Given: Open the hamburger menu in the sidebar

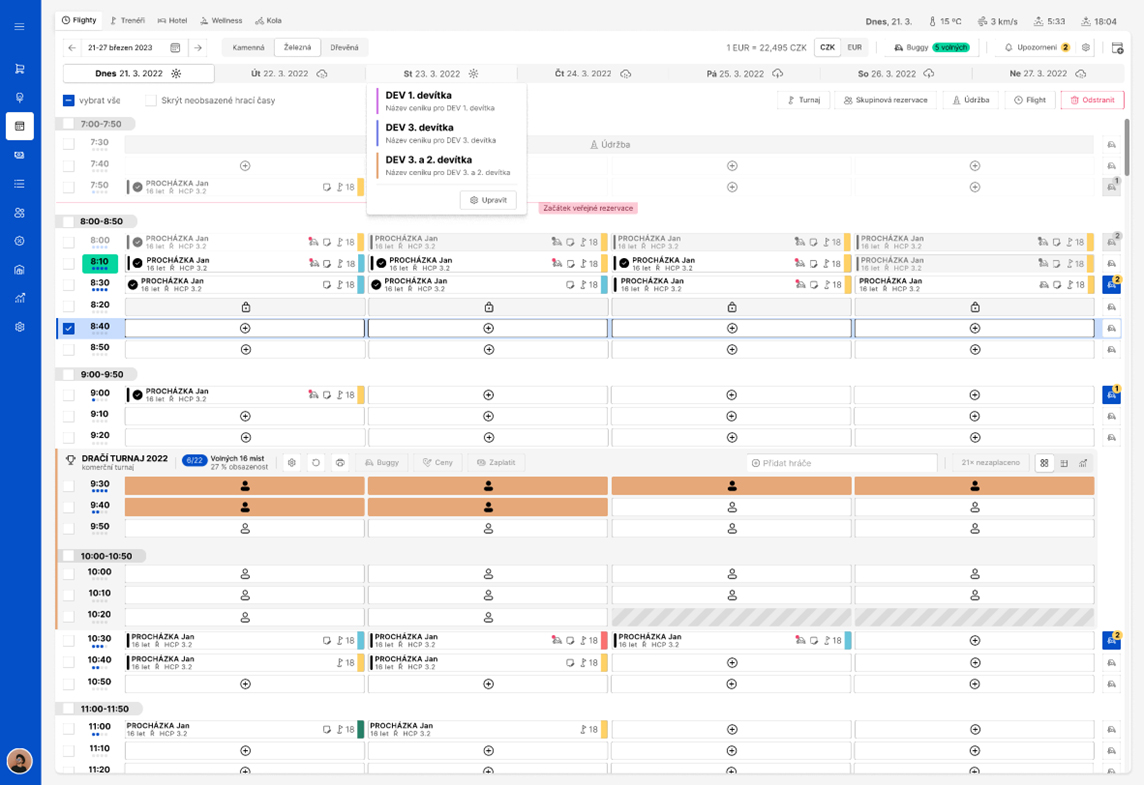Looking at the screenshot, I should tap(19, 27).
